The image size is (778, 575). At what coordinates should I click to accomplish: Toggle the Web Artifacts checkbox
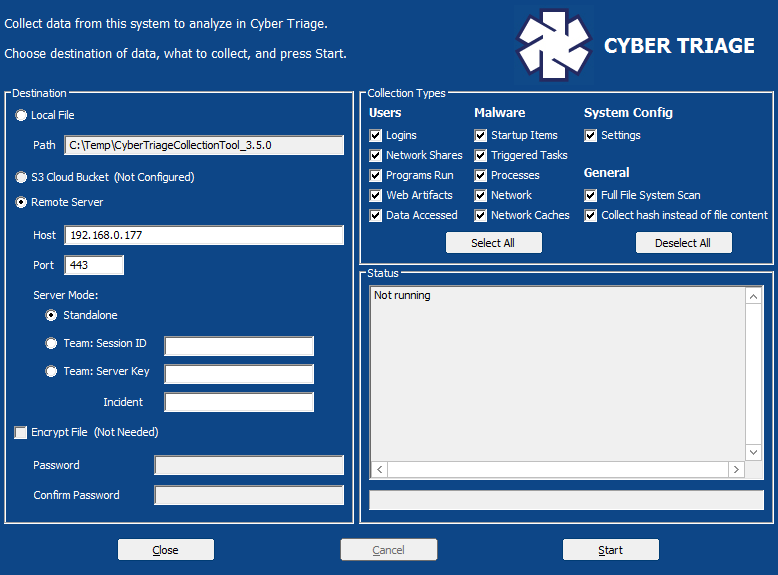pyautogui.click(x=376, y=196)
